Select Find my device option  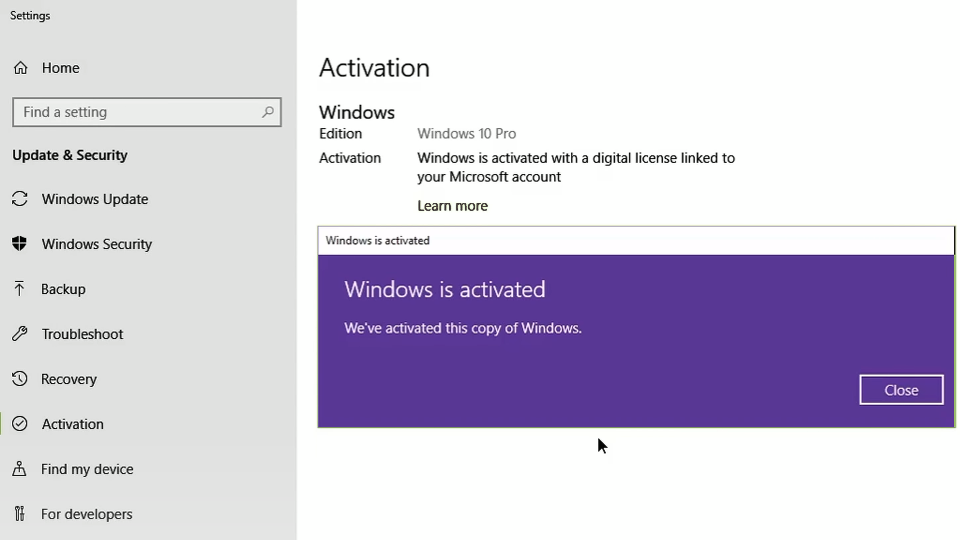pyautogui.click(x=87, y=469)
